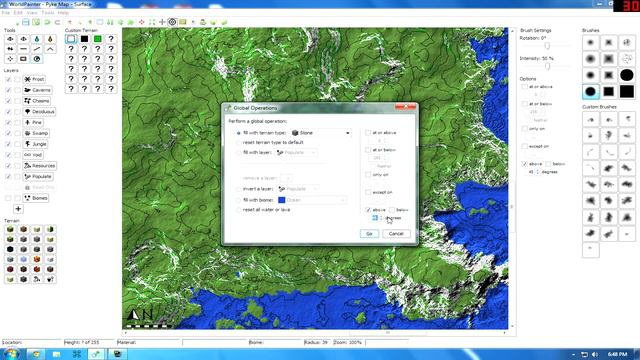Select the Pine layer button

click(x=33, y=122)
